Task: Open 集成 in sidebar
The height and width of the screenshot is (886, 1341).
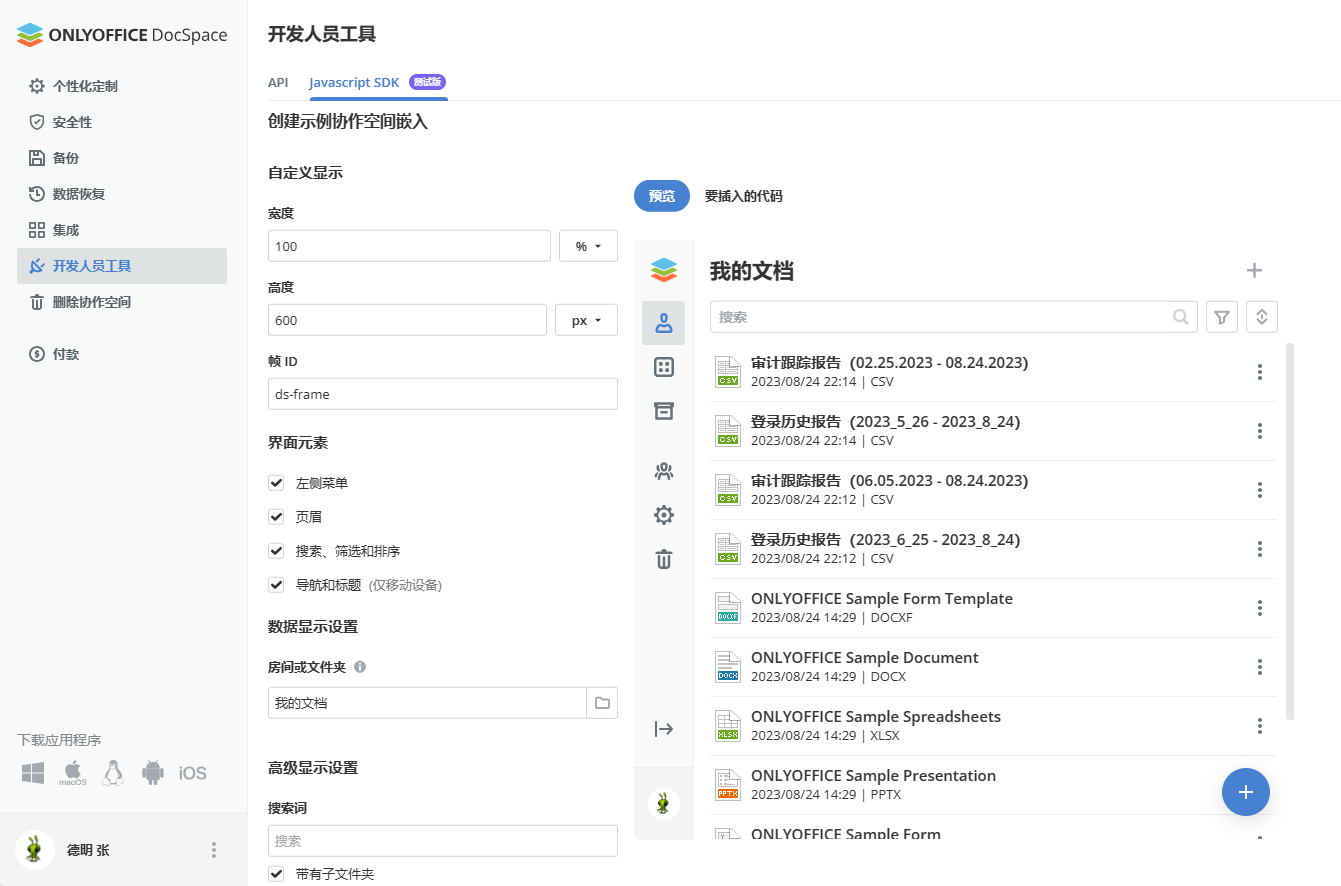Action: (122, 230)
